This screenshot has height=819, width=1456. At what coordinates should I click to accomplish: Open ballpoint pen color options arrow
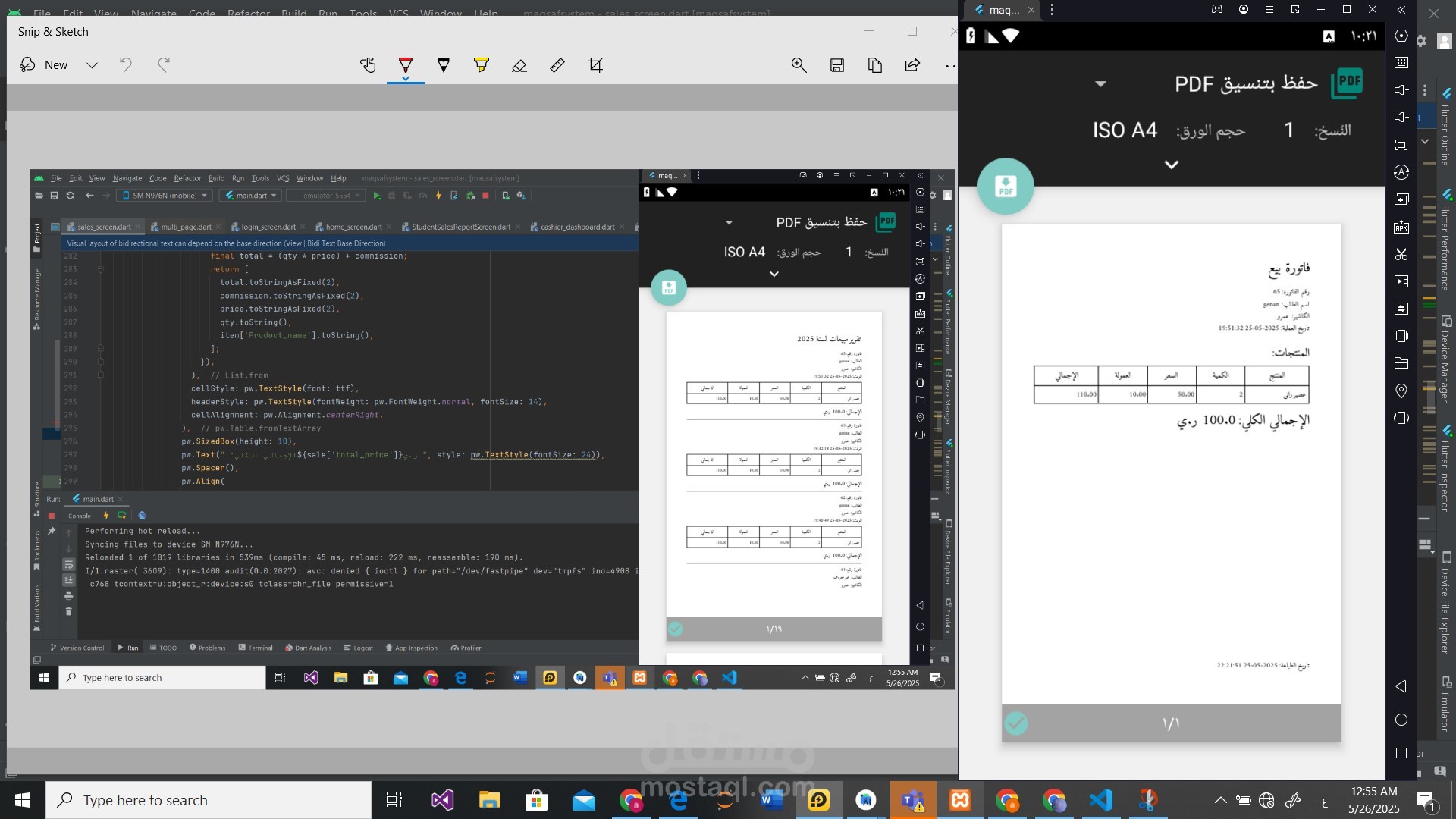point(406,79)
